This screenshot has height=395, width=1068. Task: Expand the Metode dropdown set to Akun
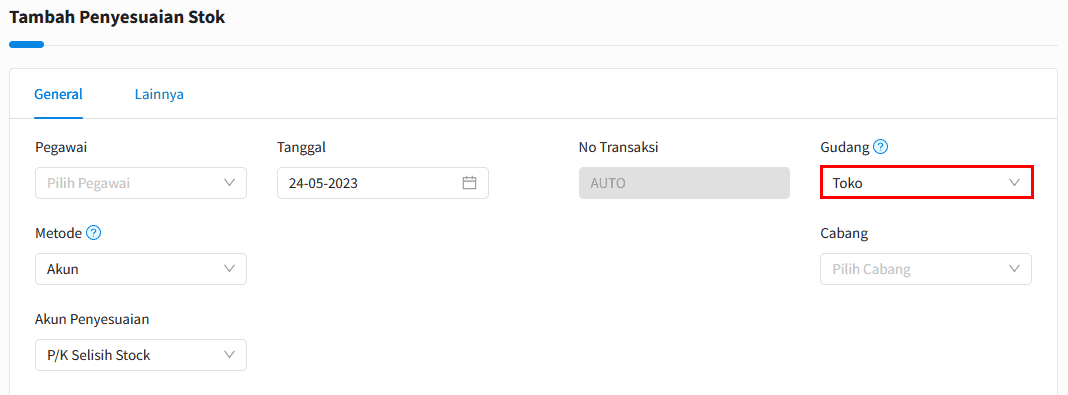[141, 269]
